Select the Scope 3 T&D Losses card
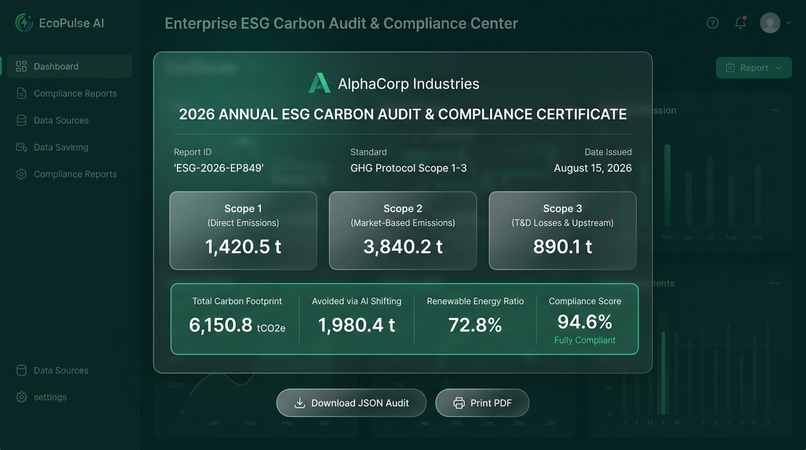This screenshot has width=806, height=450. point(563,230)
